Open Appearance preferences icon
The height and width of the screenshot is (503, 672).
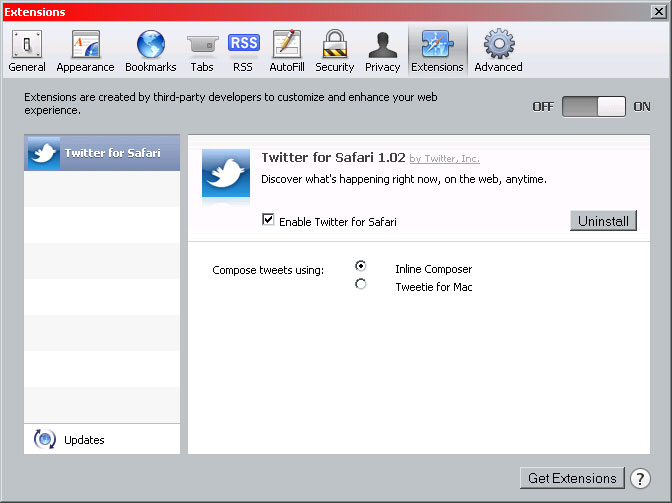86,44
